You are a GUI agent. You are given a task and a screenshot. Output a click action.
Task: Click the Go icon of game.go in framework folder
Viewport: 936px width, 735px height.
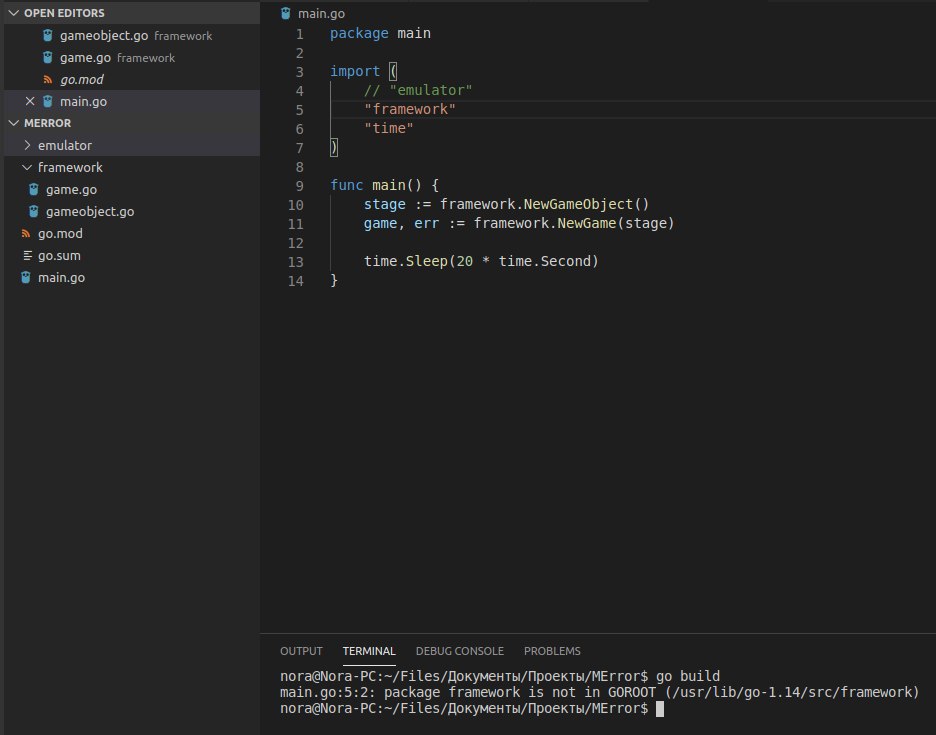(x=34, y=189)
